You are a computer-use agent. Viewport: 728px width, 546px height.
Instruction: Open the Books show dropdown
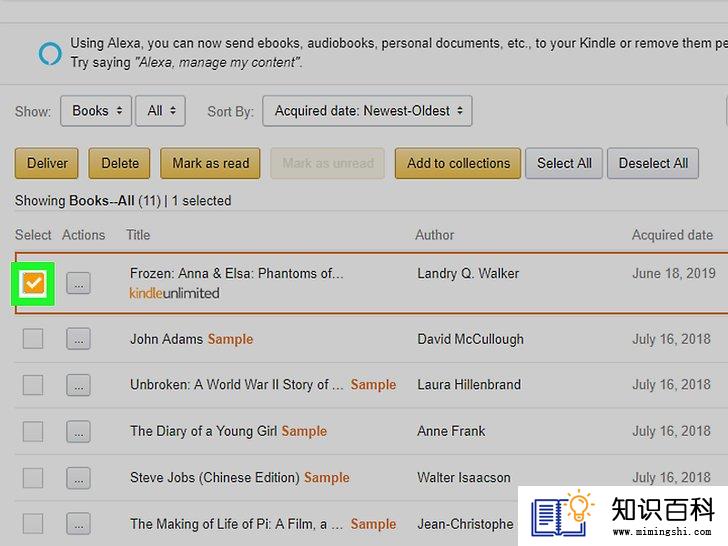click(96, 111)
